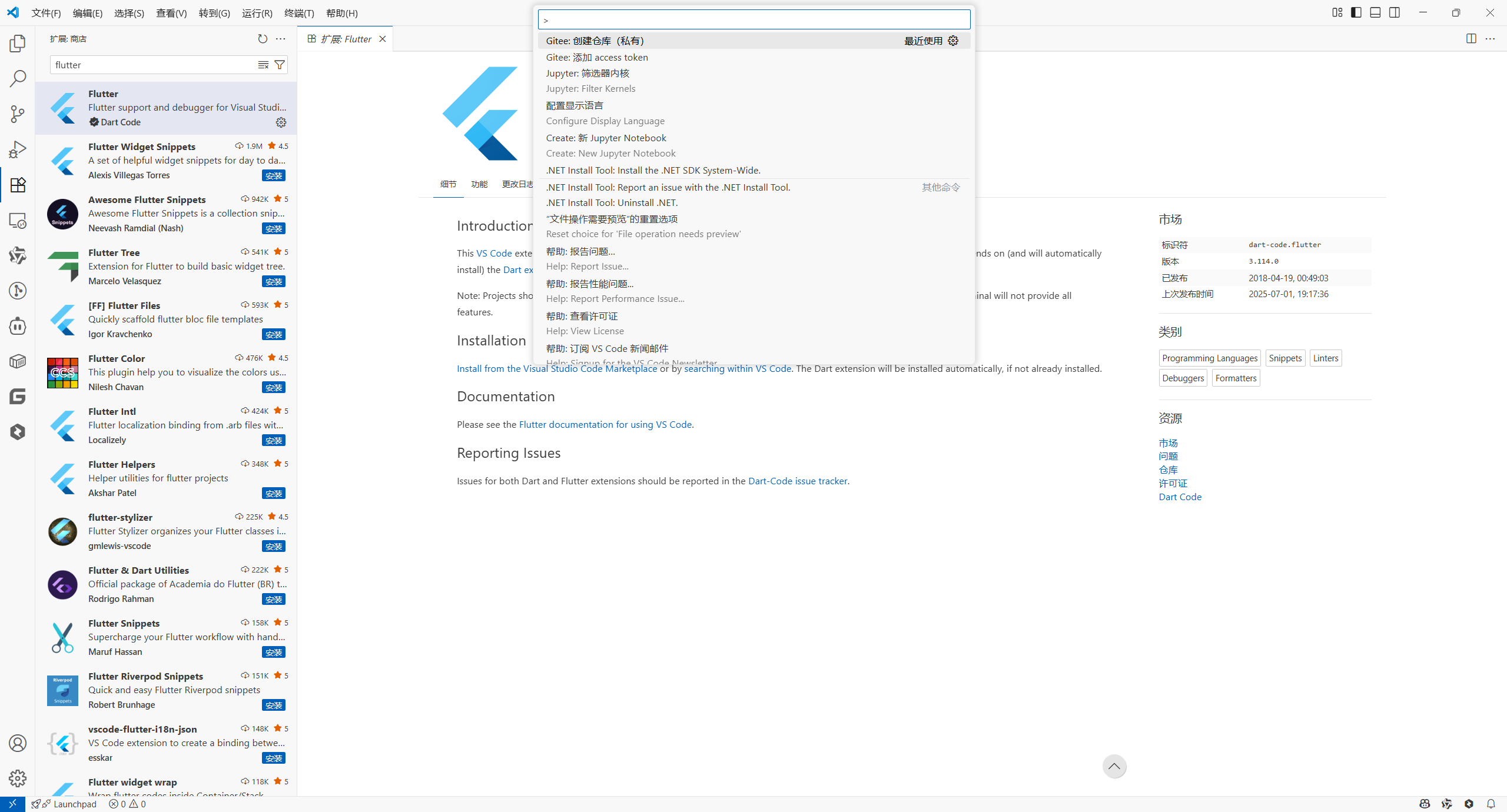Click the flutter extension search box

pyautogui.click(x=153, y=65)
